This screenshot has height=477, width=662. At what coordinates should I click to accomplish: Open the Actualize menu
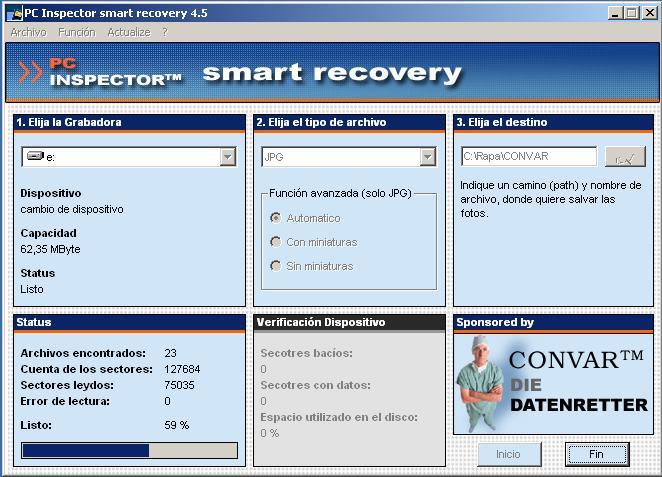129,32
